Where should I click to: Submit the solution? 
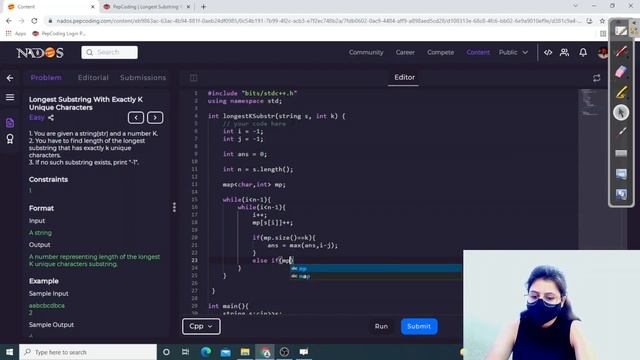419,326
